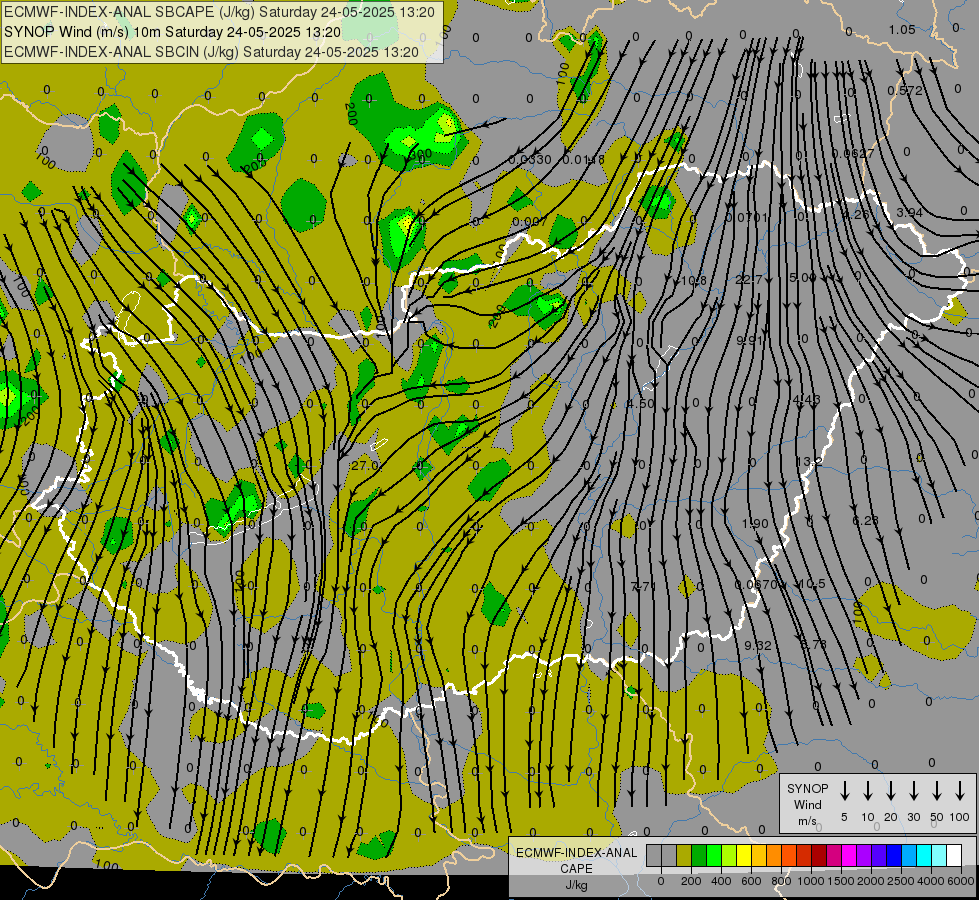Click the 'ECMWF-INDEX-ANAL CAPE J/kg' legend title
Image resolution: width=979 pixels, height=900 pixels.
pyautogui.click(x=576, y=868)
